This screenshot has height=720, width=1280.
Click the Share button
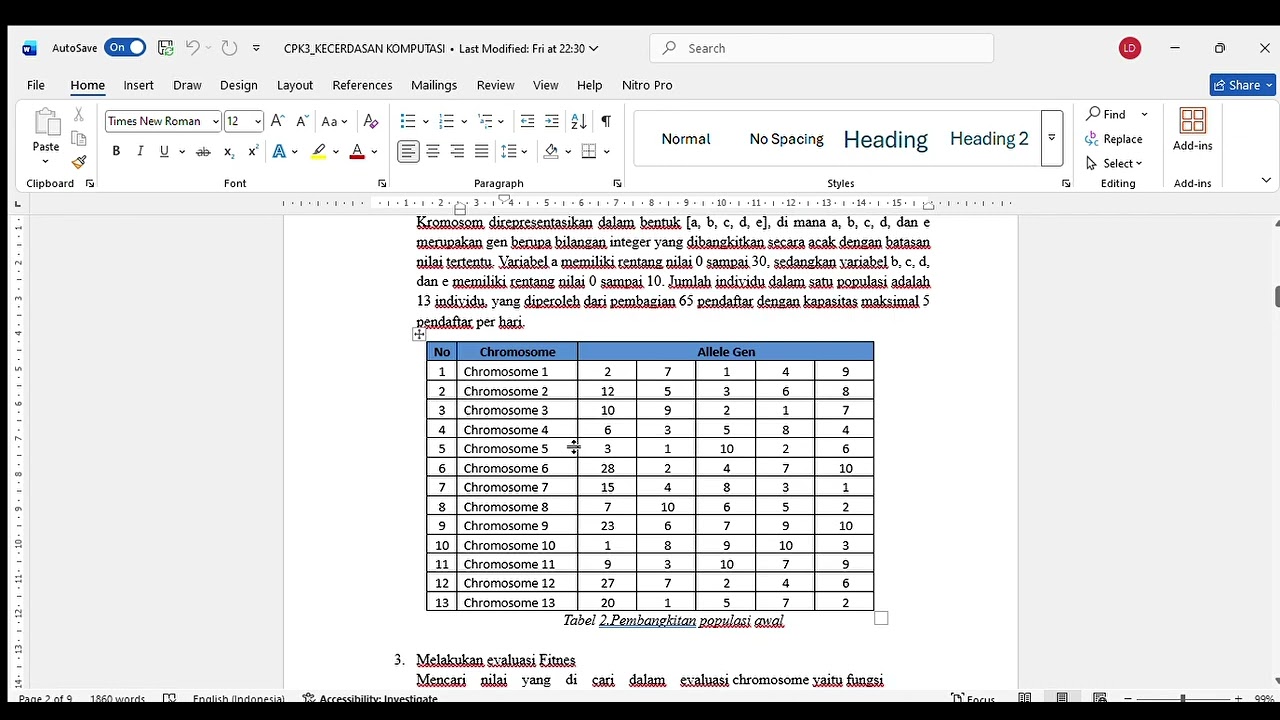click(1243, 85)
